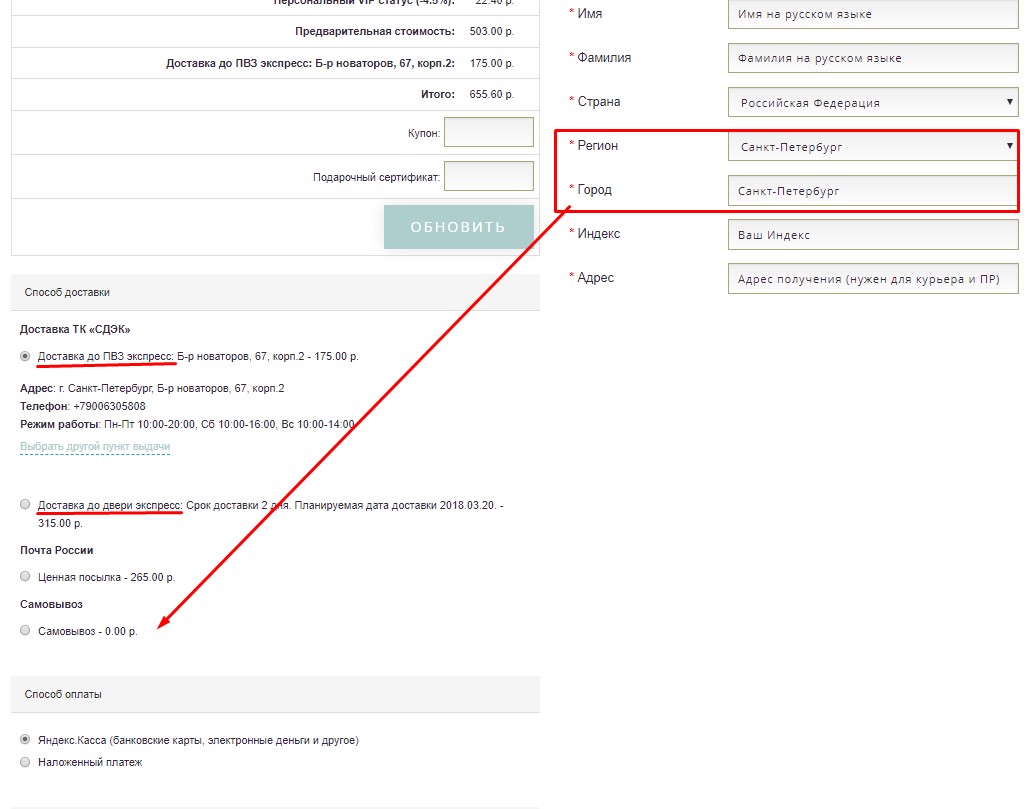Click the Способ доставки section header

tap(275, 293)
